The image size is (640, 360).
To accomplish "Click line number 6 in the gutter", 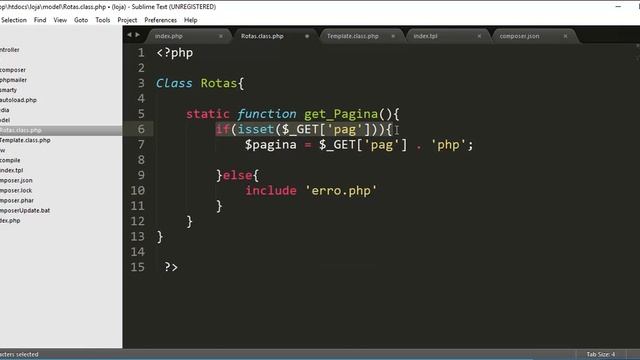I will [141, 129].
